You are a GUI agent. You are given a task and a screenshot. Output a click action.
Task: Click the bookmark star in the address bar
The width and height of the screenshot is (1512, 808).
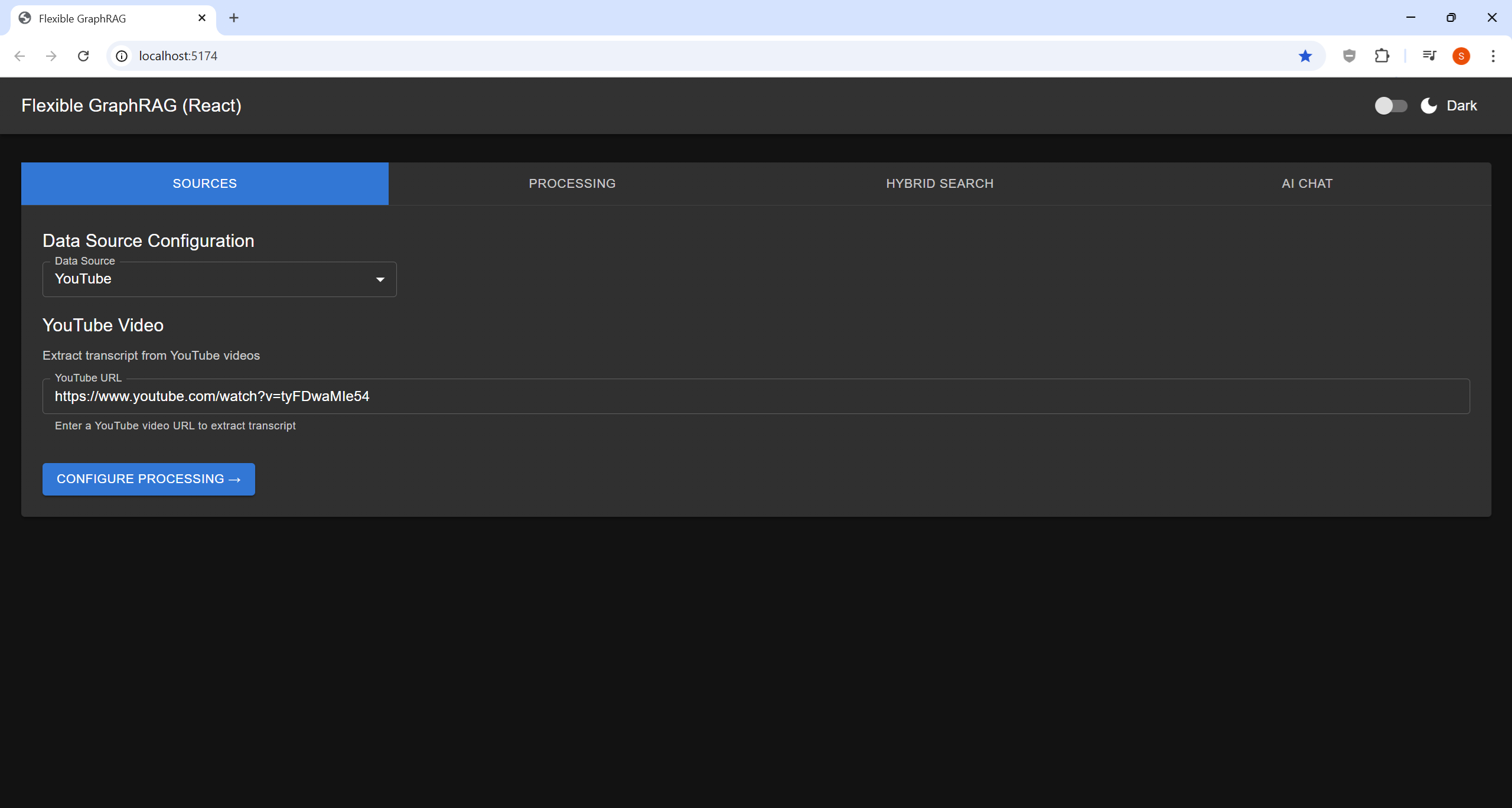(1305, 56)
